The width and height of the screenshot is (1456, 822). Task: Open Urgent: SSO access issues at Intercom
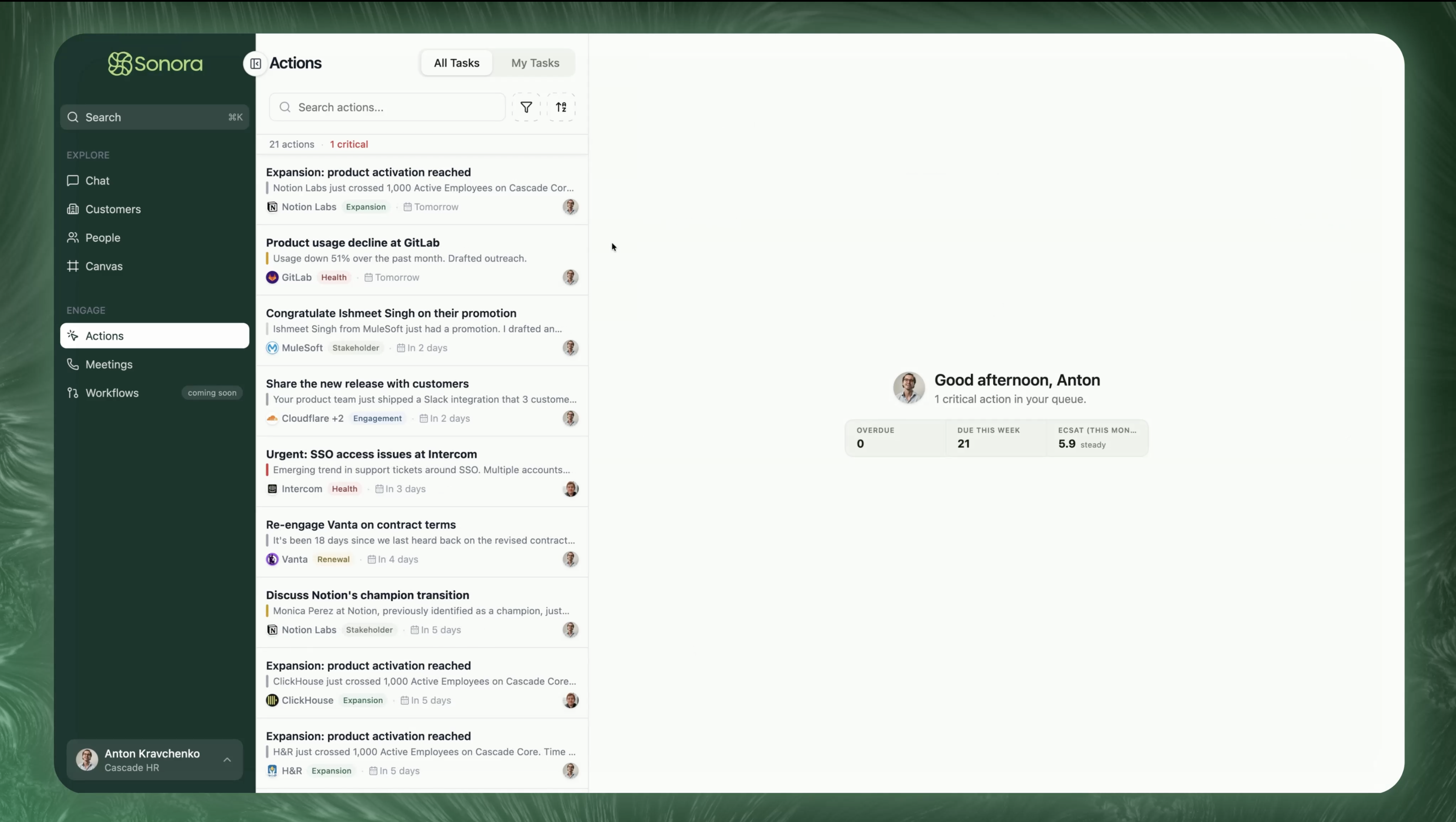click(371, 454)
